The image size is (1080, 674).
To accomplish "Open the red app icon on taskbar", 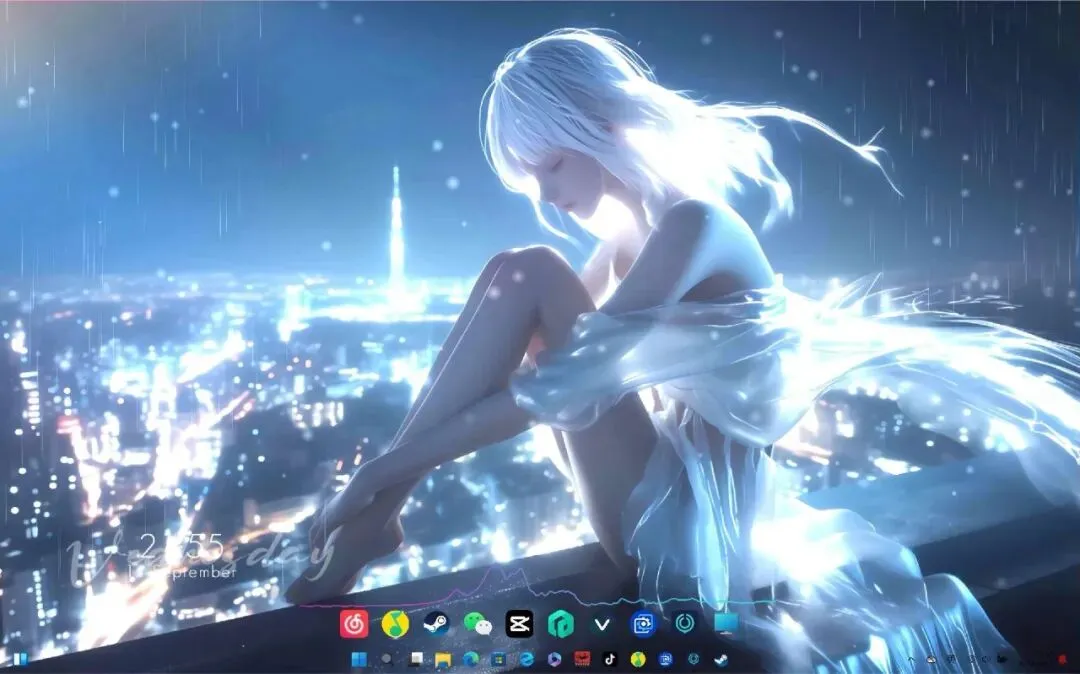I will [x=582, y=660].
